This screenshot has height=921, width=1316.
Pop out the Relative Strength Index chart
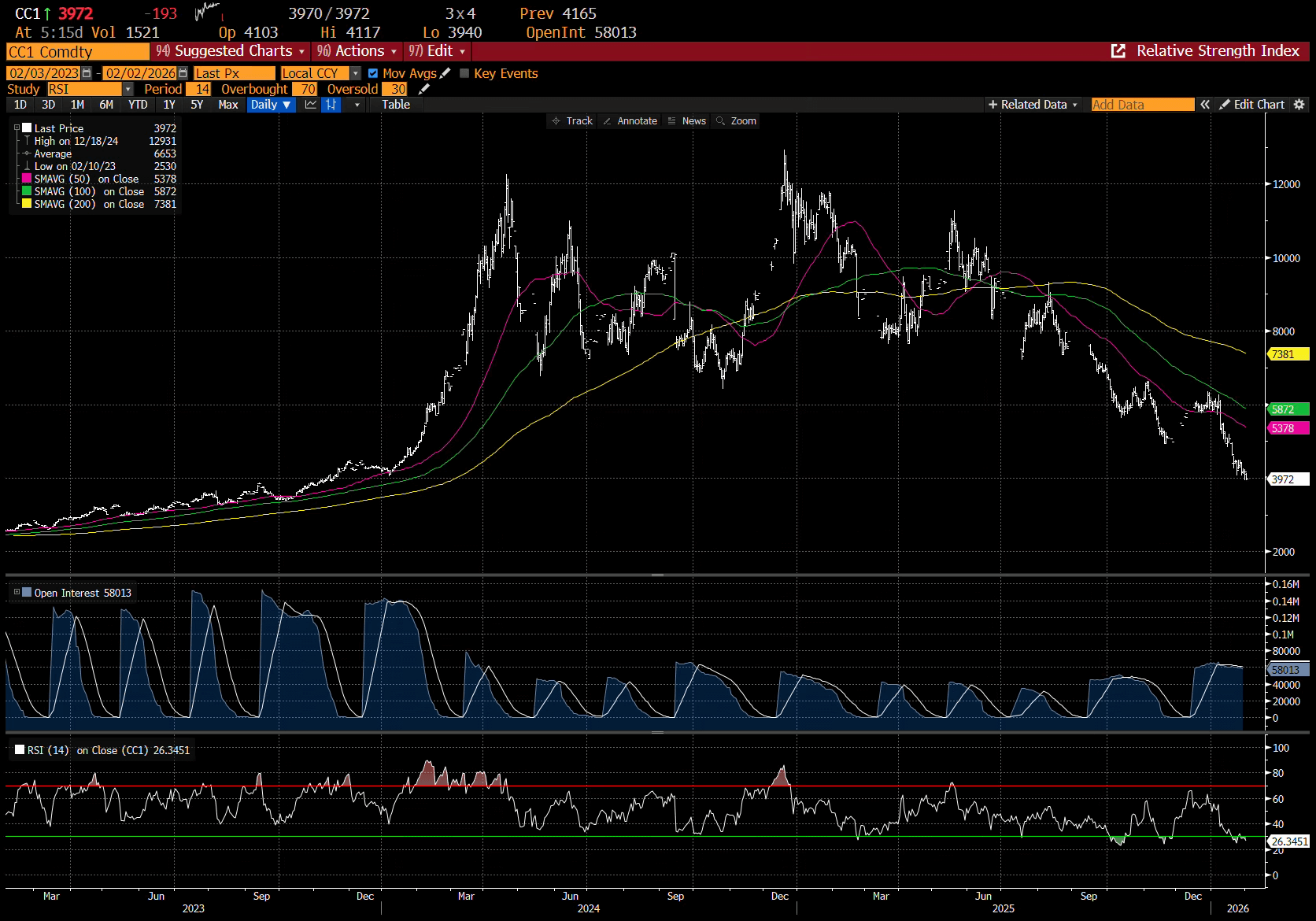(x=1118, y=51)
